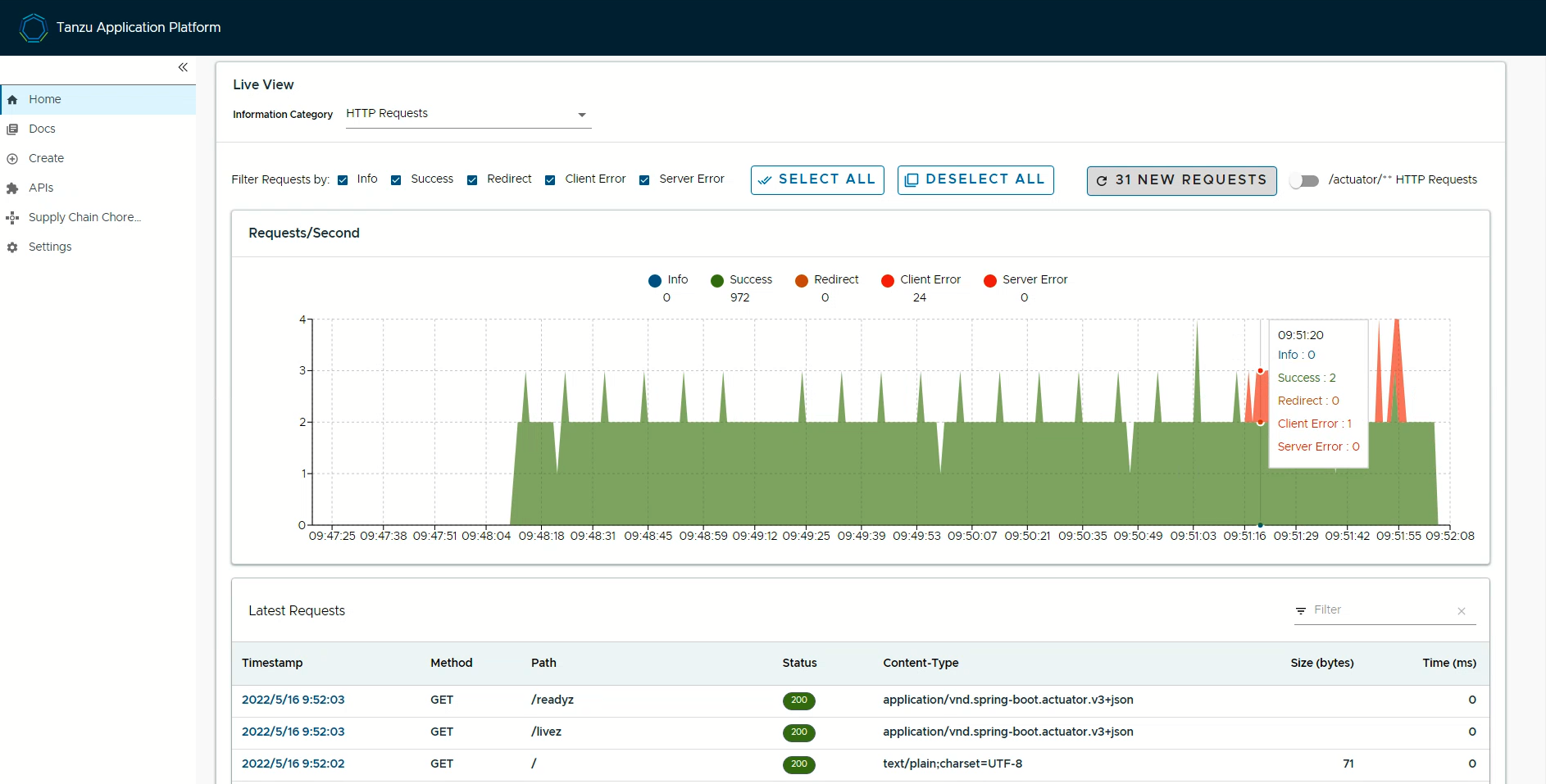Uncheck the Server Error filter checkbox
The width and height of the screenshot is (1546, 784).
(x=644, y=180)
